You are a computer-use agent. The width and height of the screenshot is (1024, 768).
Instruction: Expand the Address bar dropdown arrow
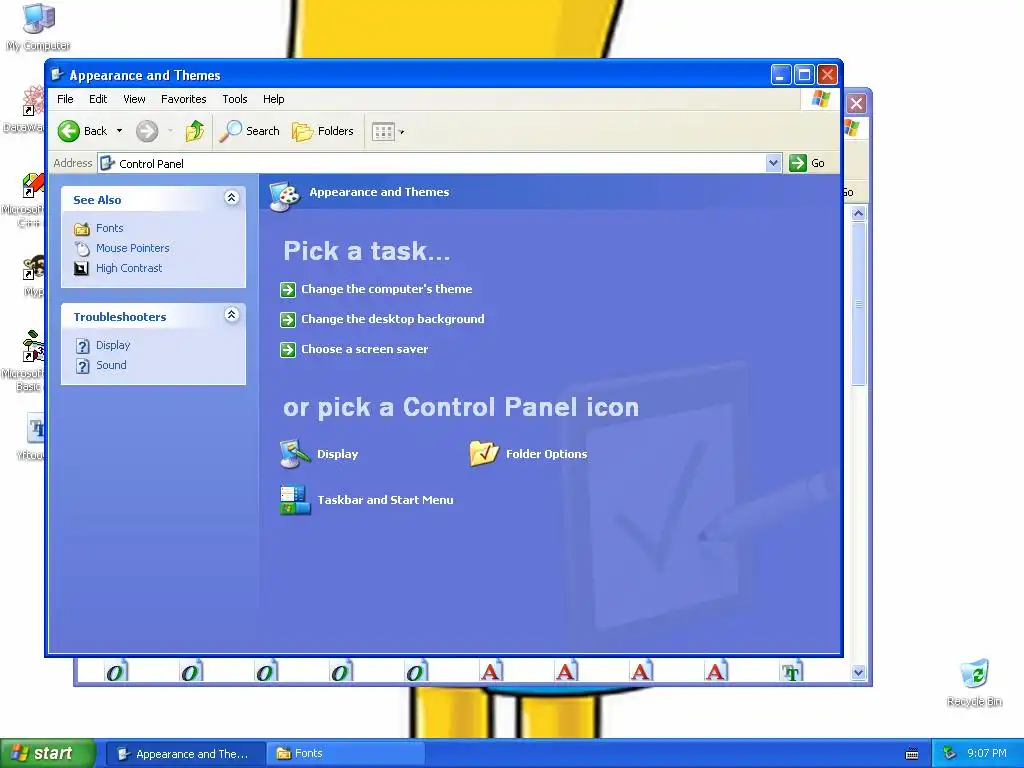pos(773,163)
